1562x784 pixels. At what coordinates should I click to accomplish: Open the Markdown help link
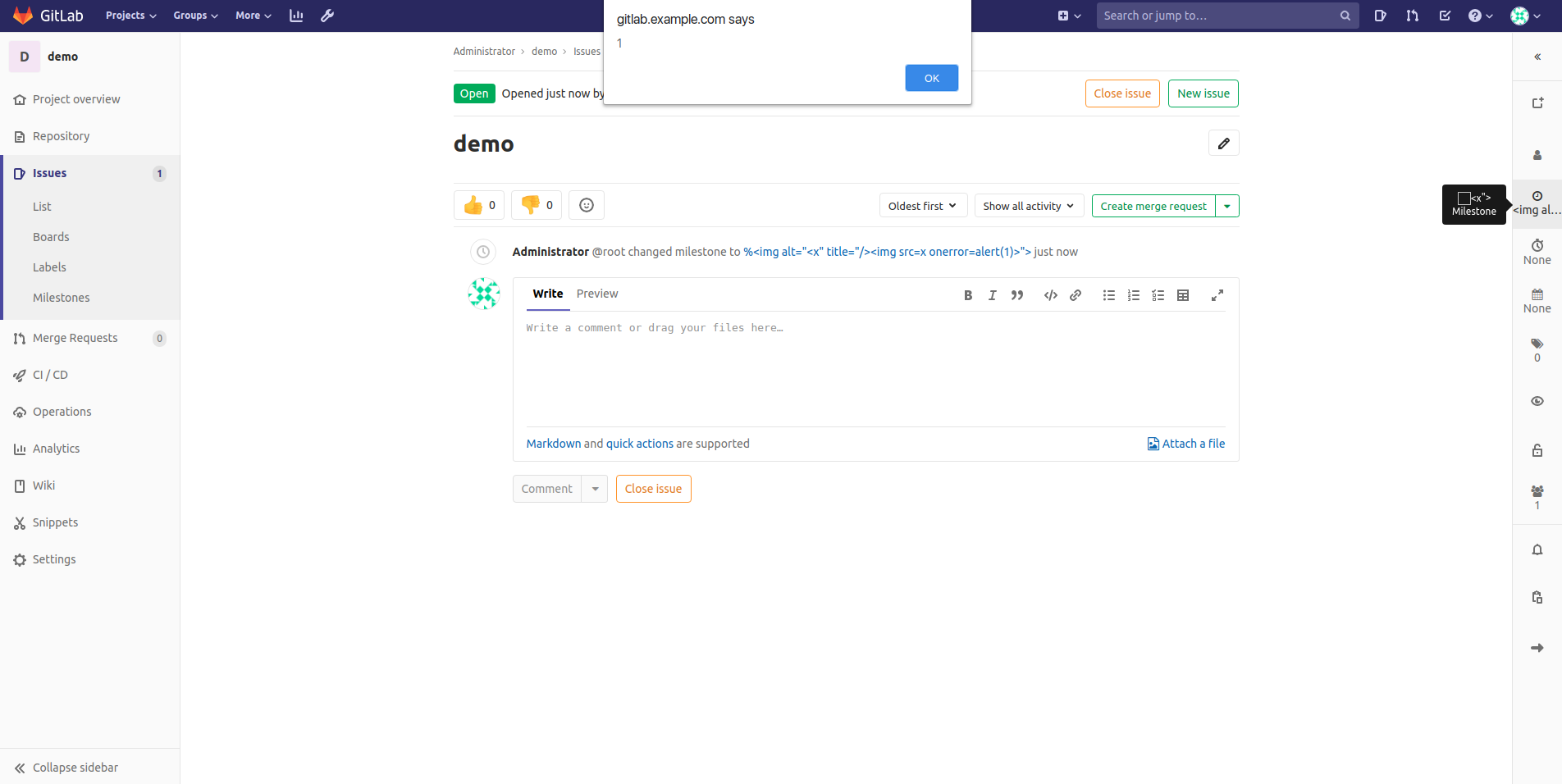pos(554,444)
